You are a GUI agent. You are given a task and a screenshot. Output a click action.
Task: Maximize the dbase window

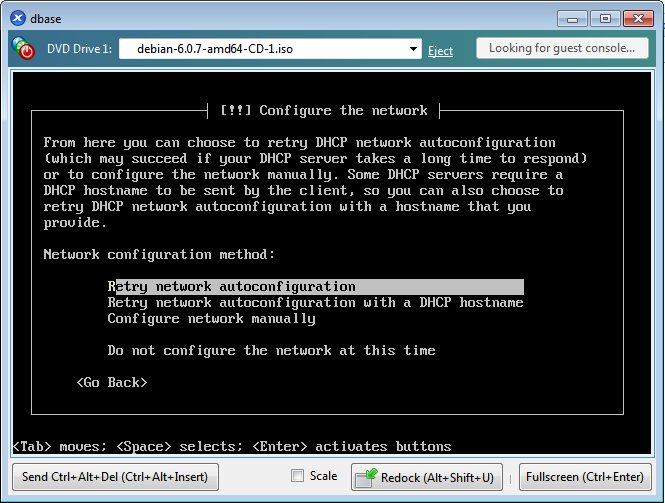605,19
